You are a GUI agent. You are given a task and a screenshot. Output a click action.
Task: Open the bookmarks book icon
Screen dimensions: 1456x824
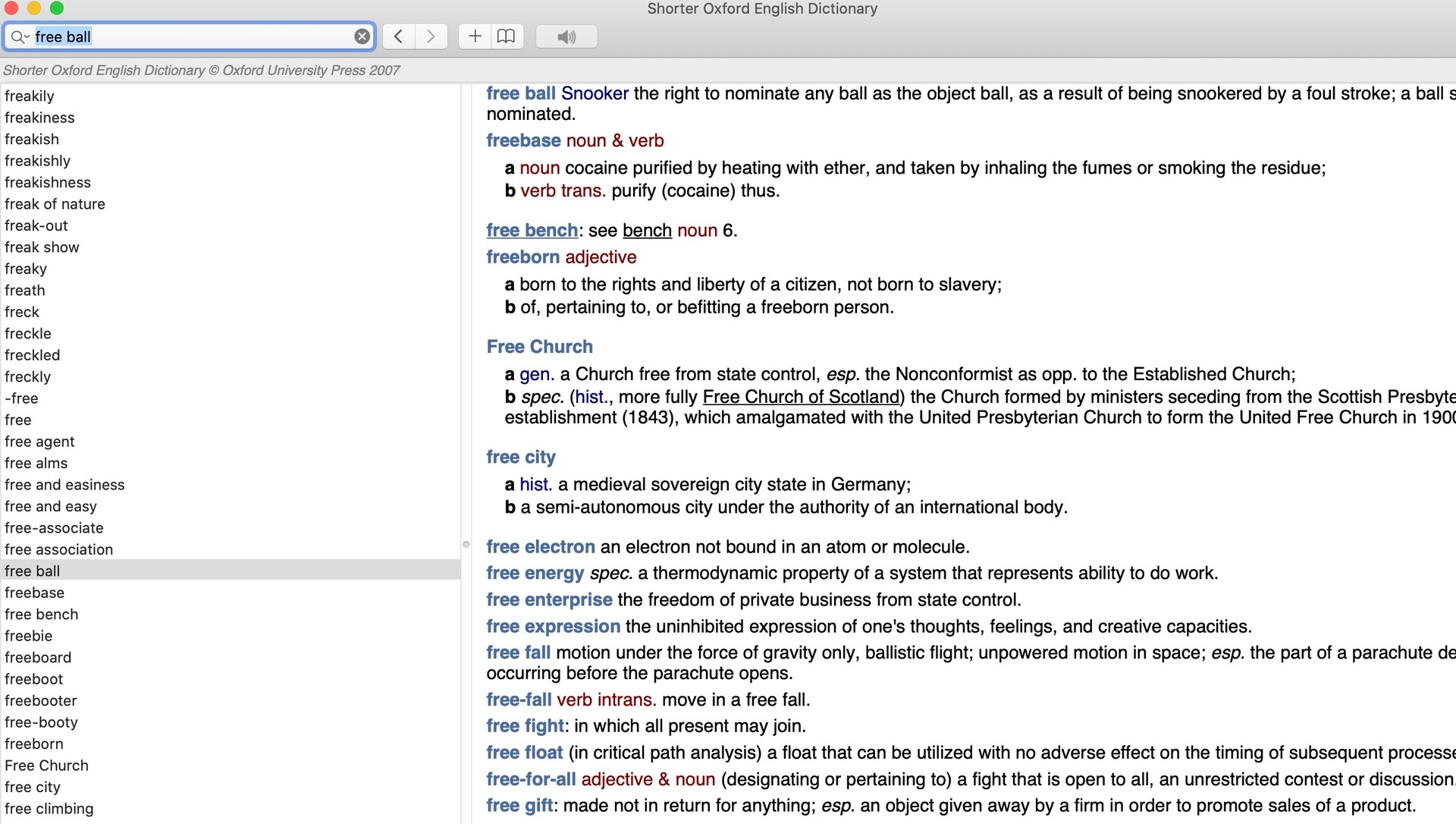[507, 36]
